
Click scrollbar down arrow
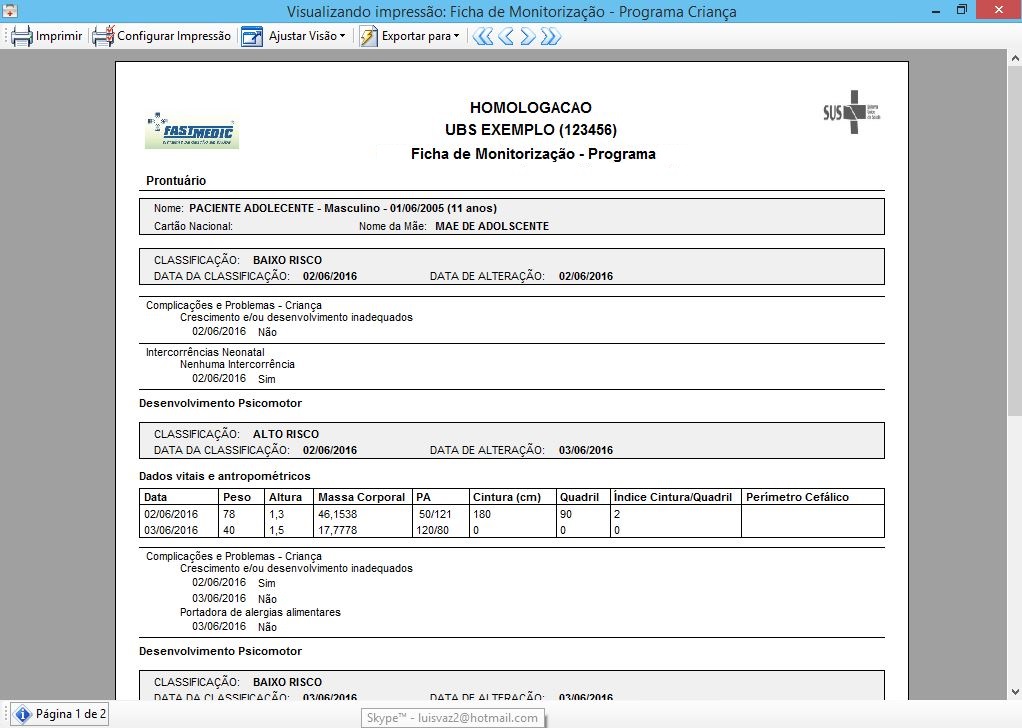(x=1015, y=692)
